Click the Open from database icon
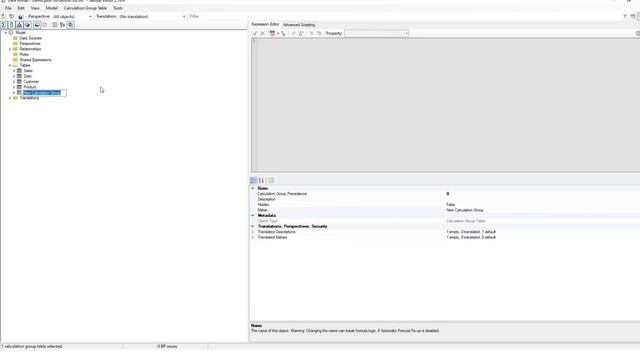 point(11,16)
